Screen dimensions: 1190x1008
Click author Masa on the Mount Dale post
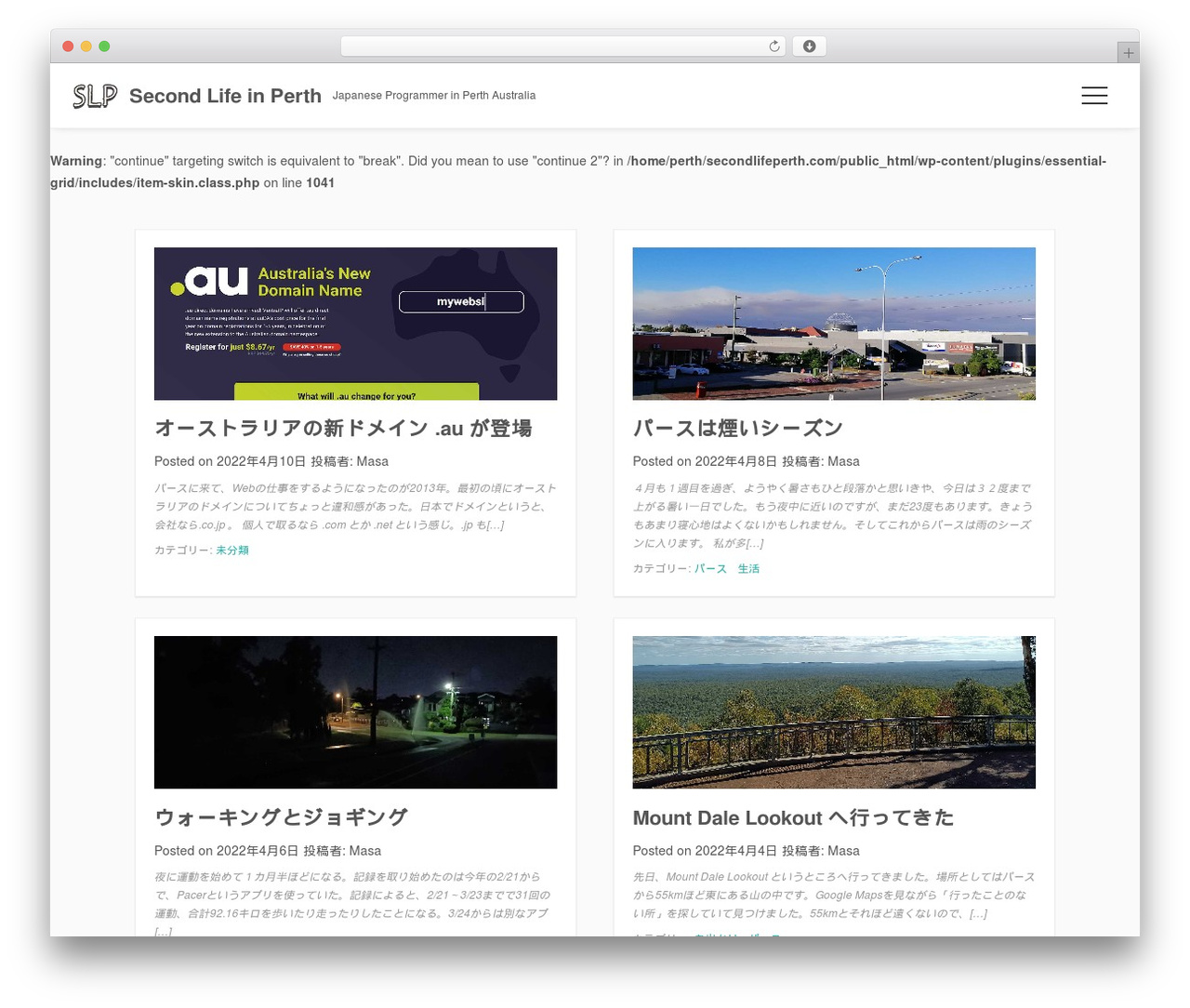point(843,851)
